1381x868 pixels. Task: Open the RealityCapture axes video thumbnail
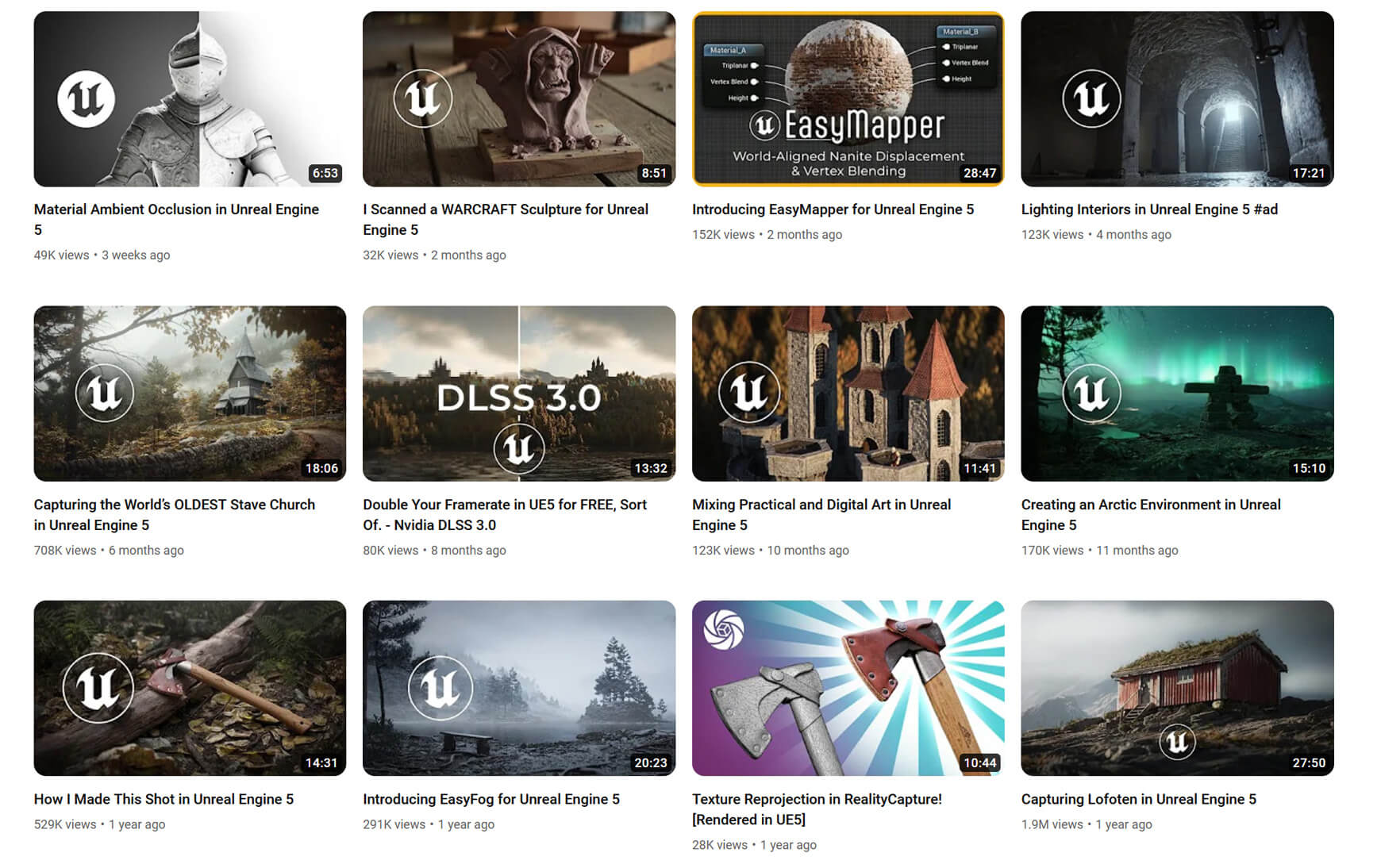(x=848, y=688)
